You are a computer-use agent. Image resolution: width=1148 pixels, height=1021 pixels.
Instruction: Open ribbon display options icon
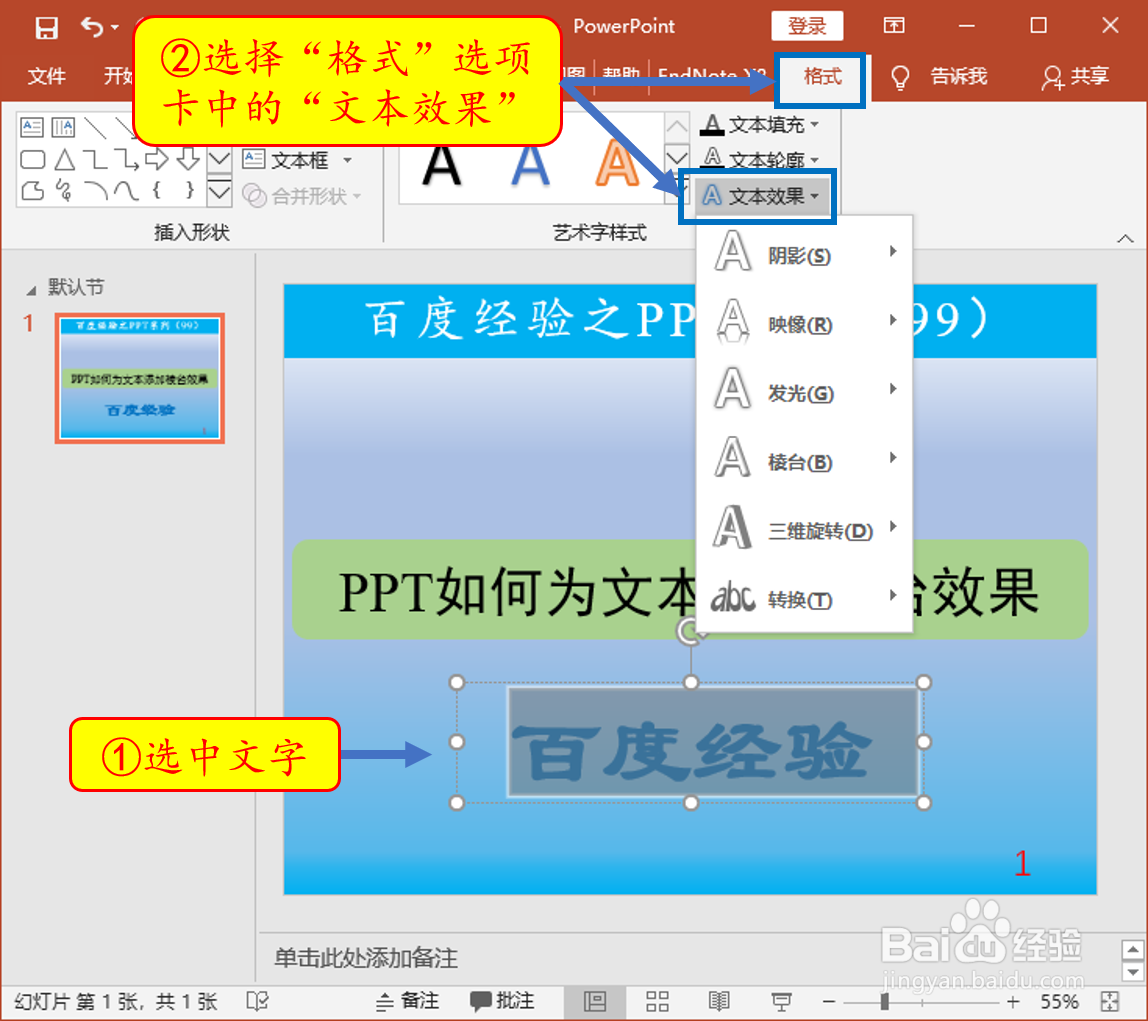[893, 26]
